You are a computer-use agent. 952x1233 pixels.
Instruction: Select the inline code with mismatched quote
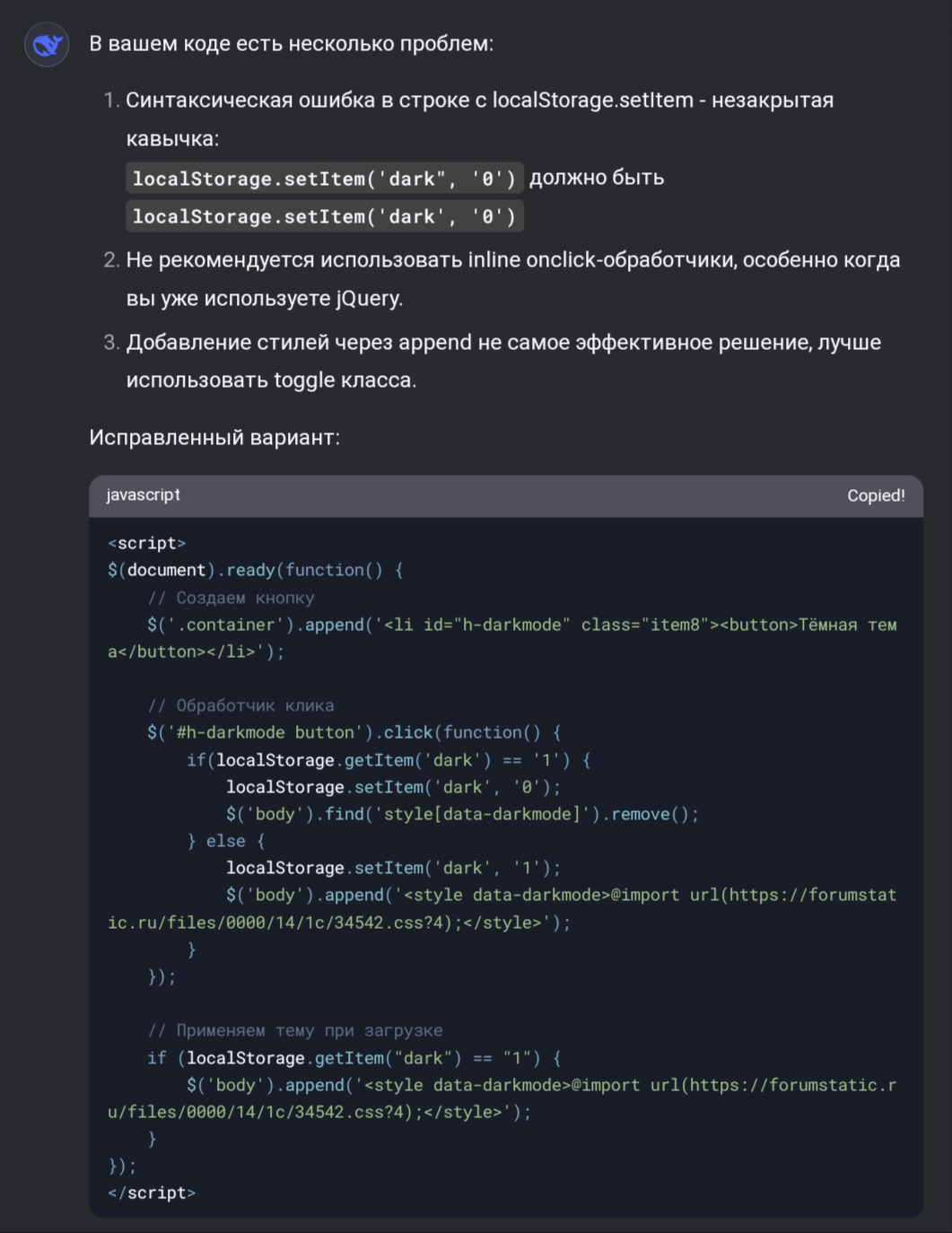(324, 179)
